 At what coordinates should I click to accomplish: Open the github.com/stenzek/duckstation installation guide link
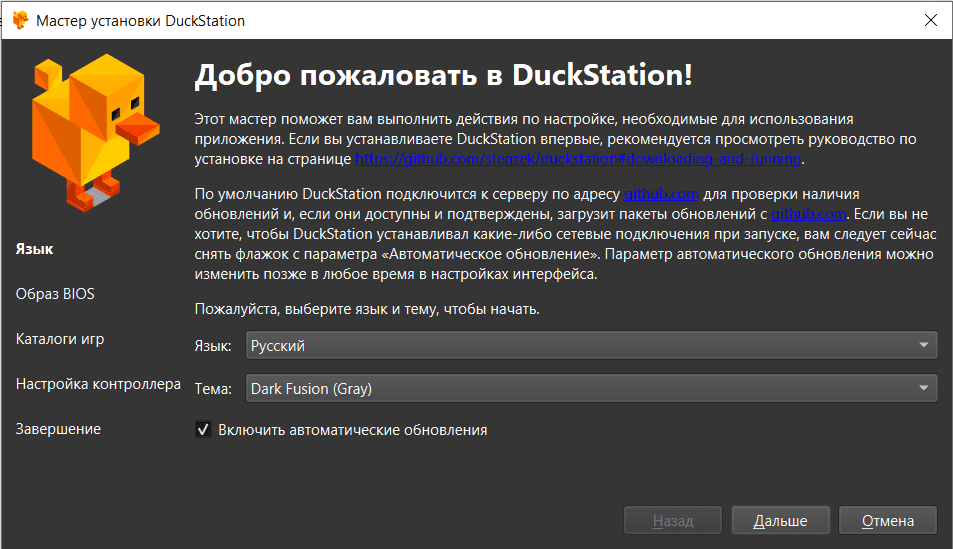pos(578,159)
